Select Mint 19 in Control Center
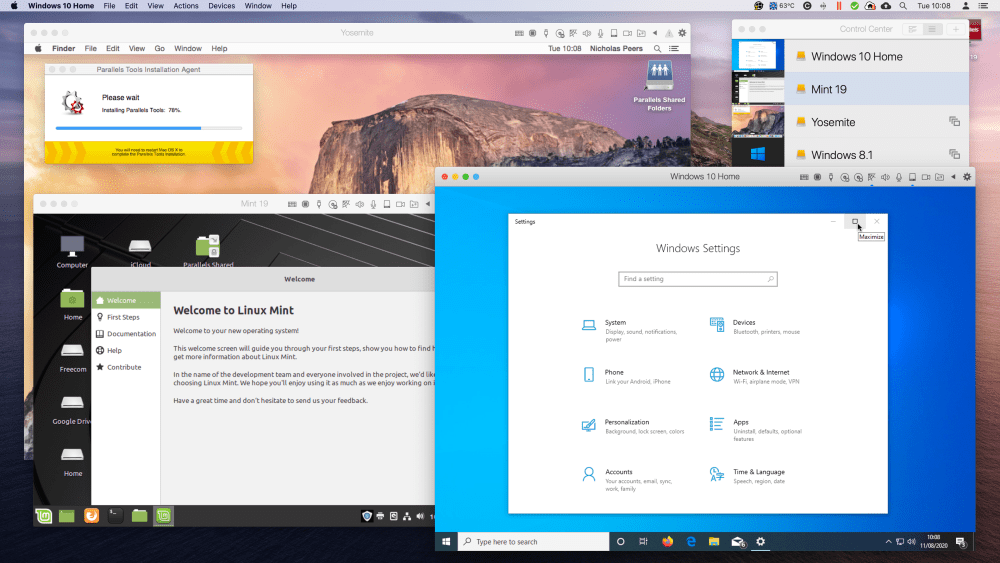 click(x=876, y=89)
